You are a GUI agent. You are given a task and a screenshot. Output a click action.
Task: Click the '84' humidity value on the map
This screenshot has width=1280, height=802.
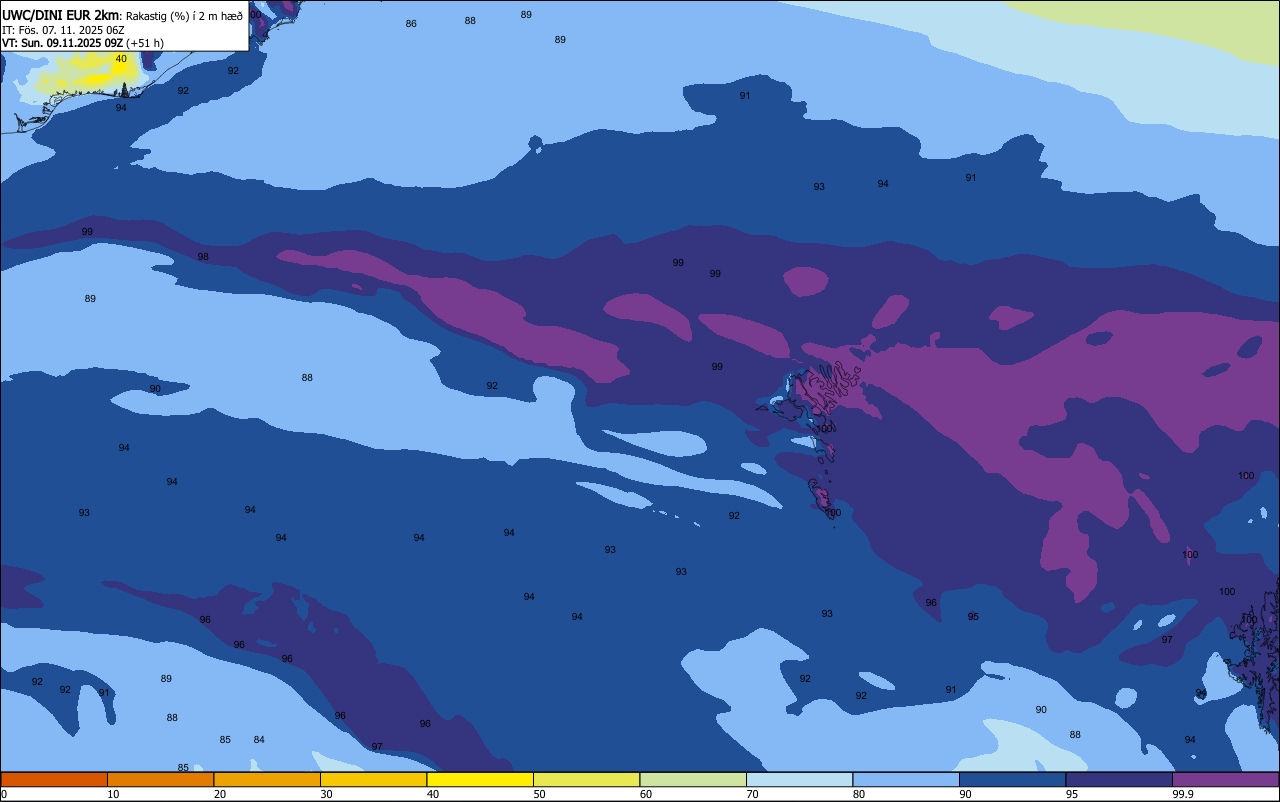(x=259, y=740)
